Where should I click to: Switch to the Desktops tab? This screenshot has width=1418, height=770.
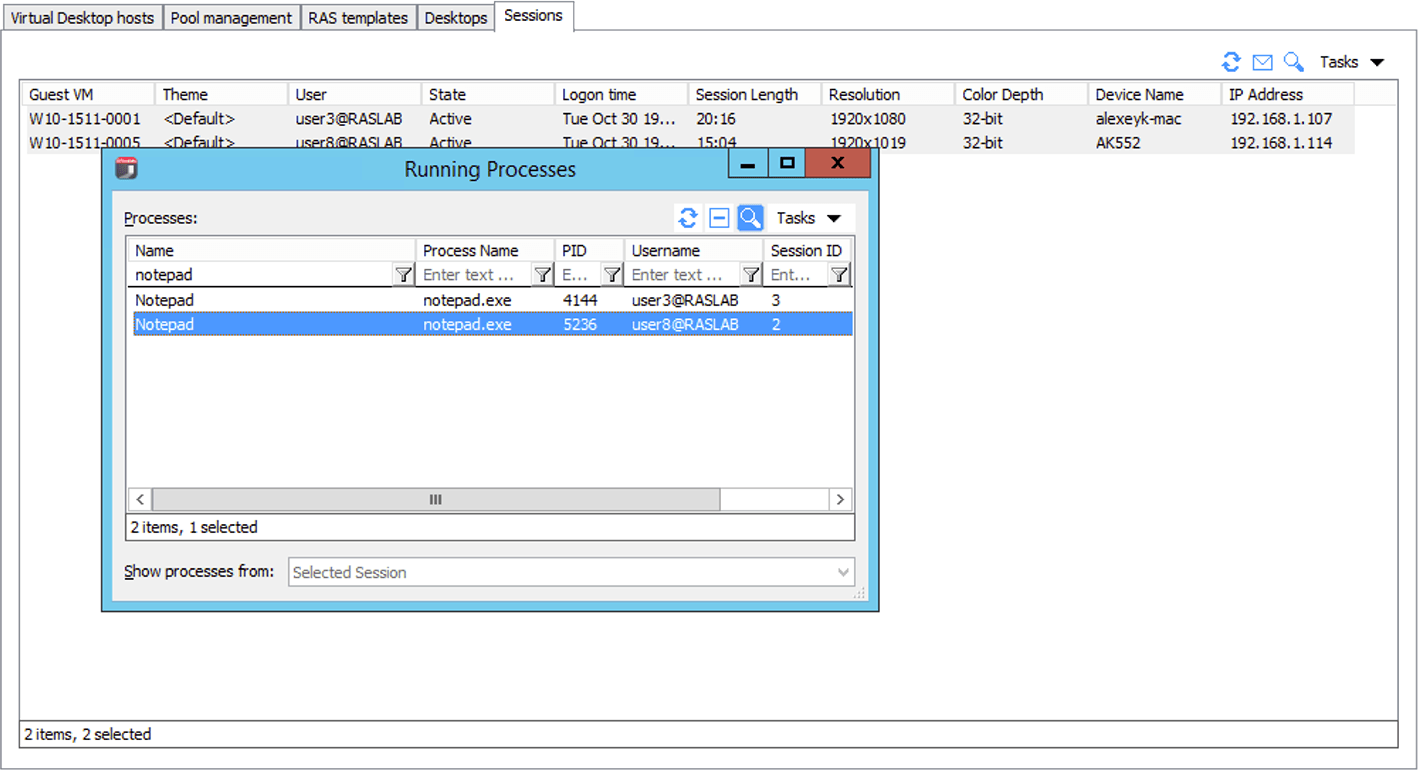click(455, 18)
